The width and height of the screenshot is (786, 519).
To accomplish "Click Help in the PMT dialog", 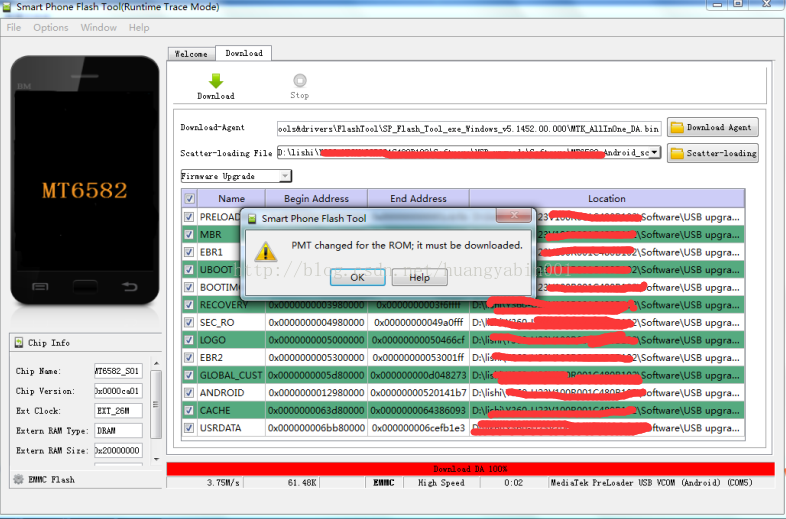I will click(x=420, y=277).
